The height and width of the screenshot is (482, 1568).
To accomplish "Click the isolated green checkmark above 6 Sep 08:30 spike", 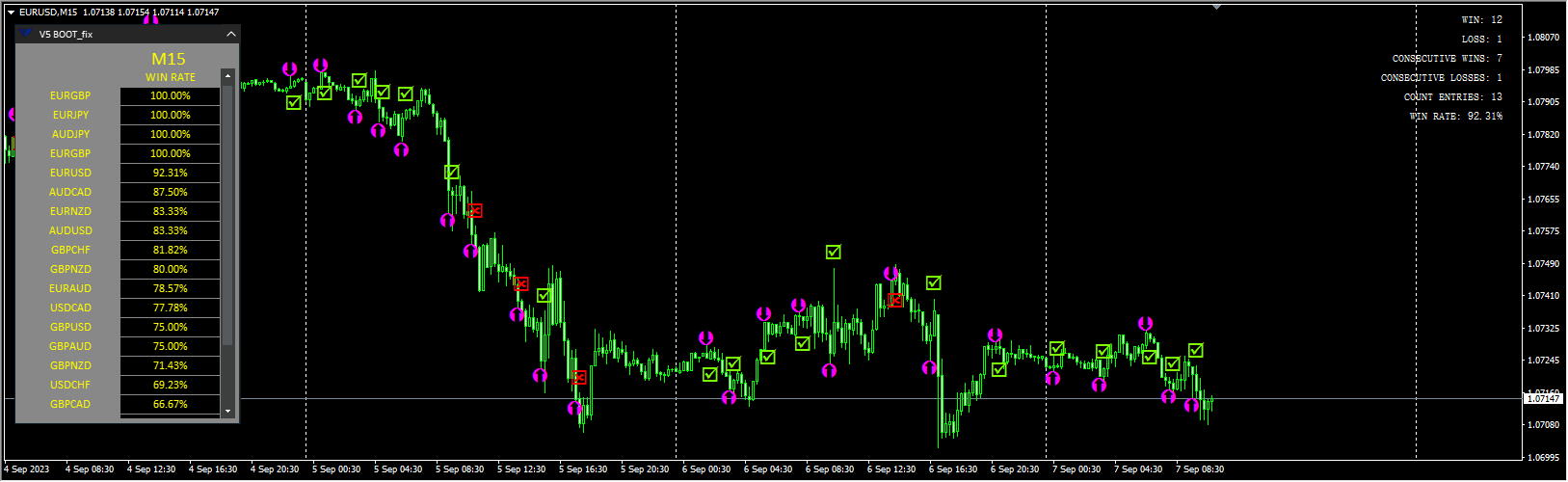I will (834, 252).
